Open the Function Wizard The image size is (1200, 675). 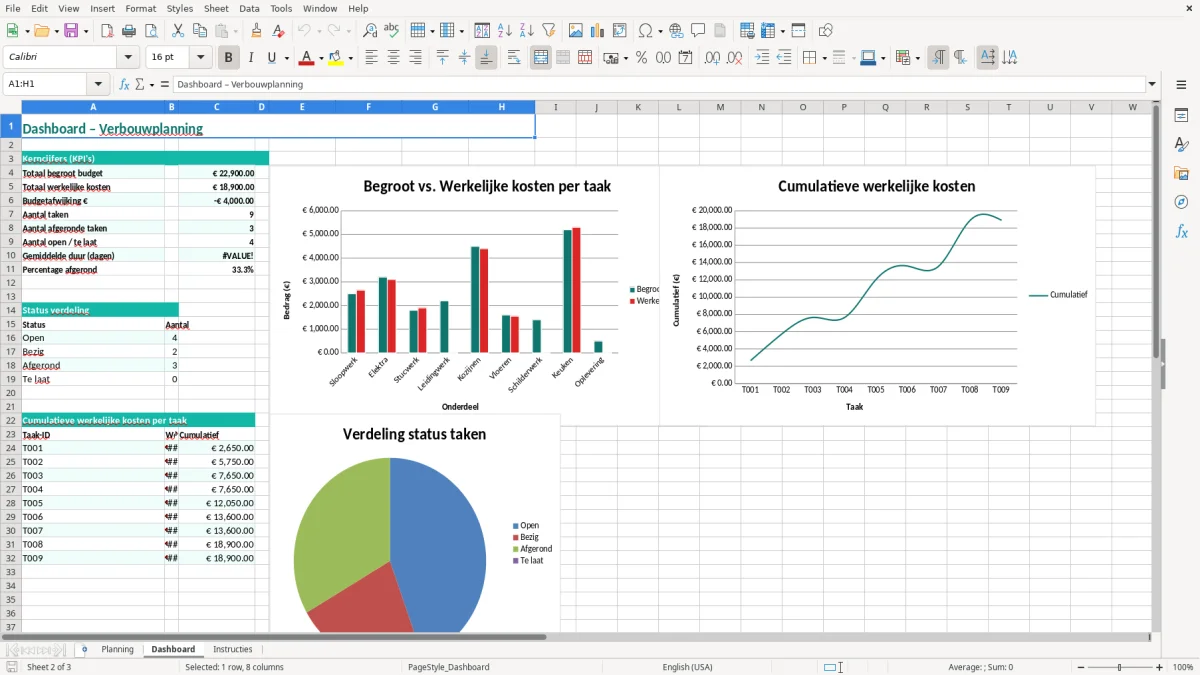pyautogui.click(x=124, y=84)
